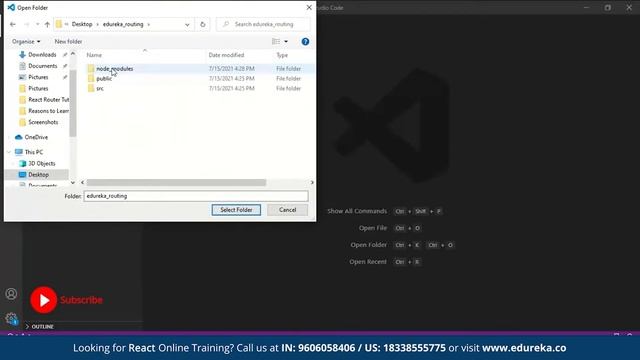Go back using the dialog back arrow
640x360 pixels.
click(13, 24)
